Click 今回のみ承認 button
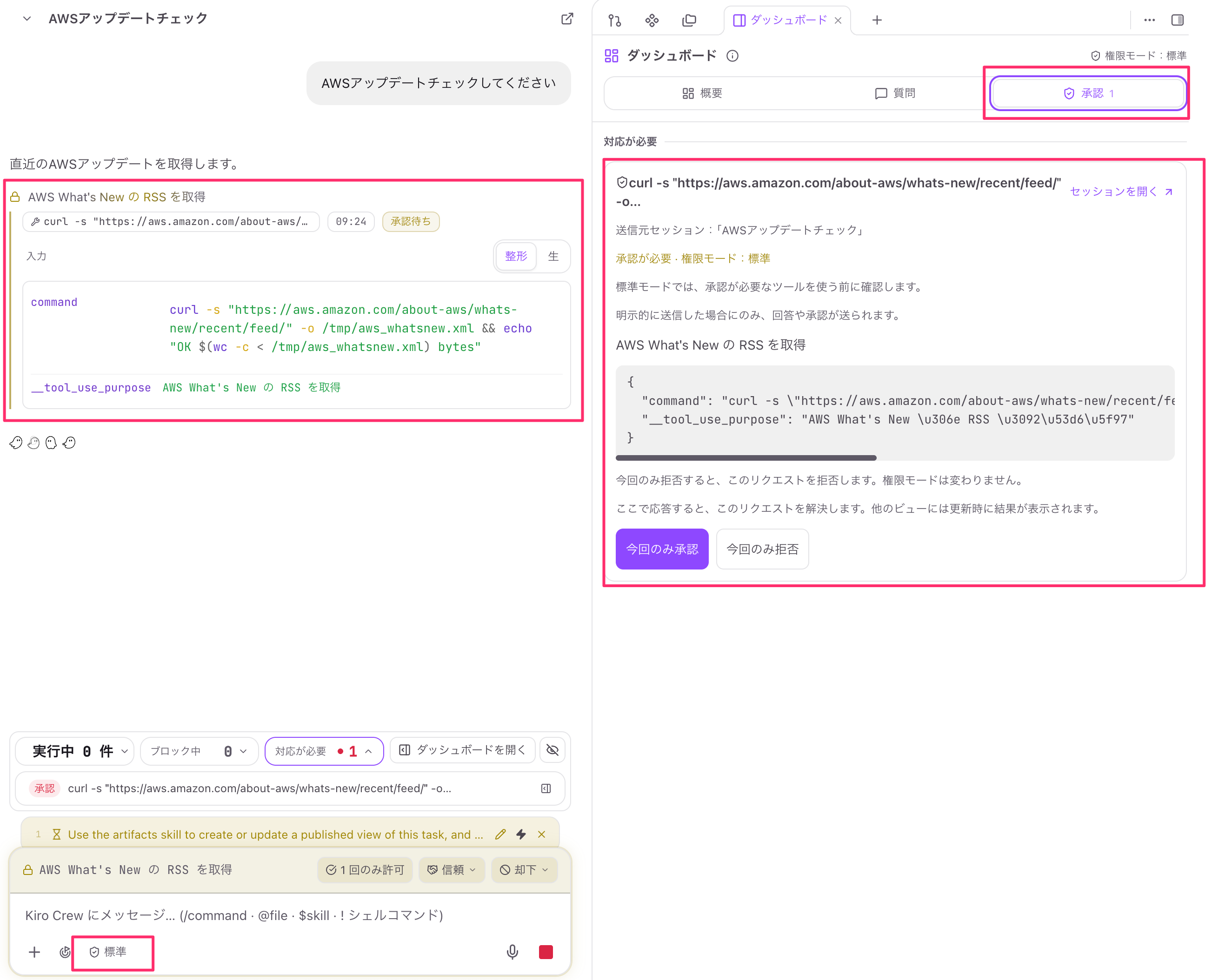 pyautogui.click(x=662, y=549)
